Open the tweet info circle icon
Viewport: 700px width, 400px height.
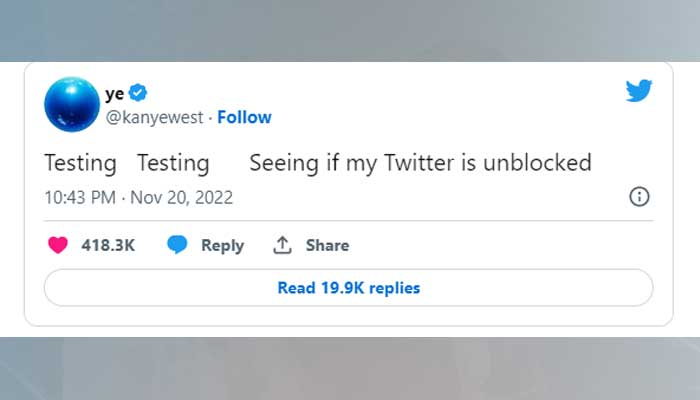[x=639, y=196]
